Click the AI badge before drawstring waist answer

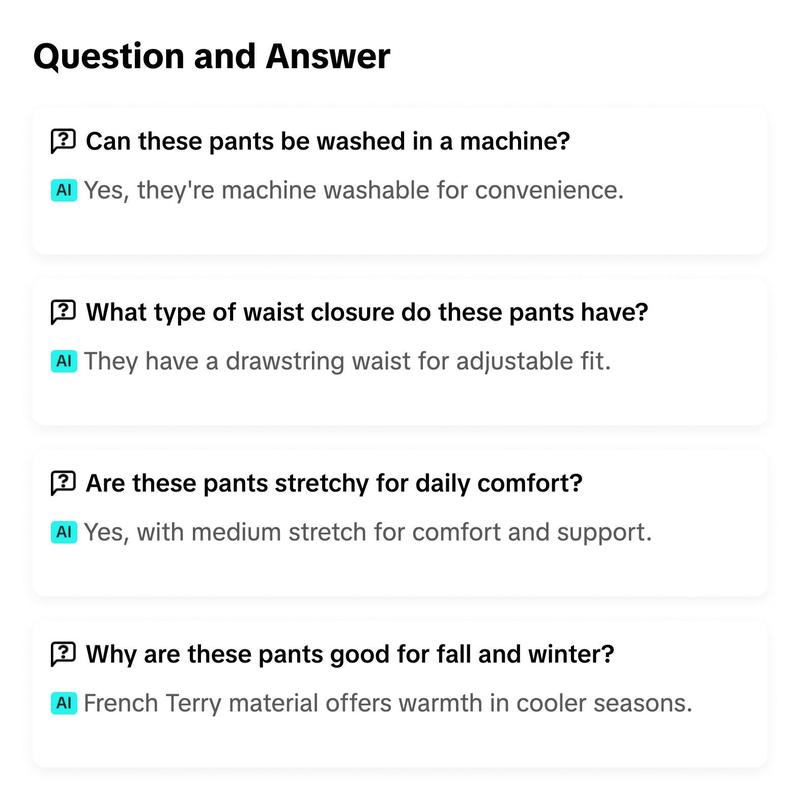(x=64, y=361)
